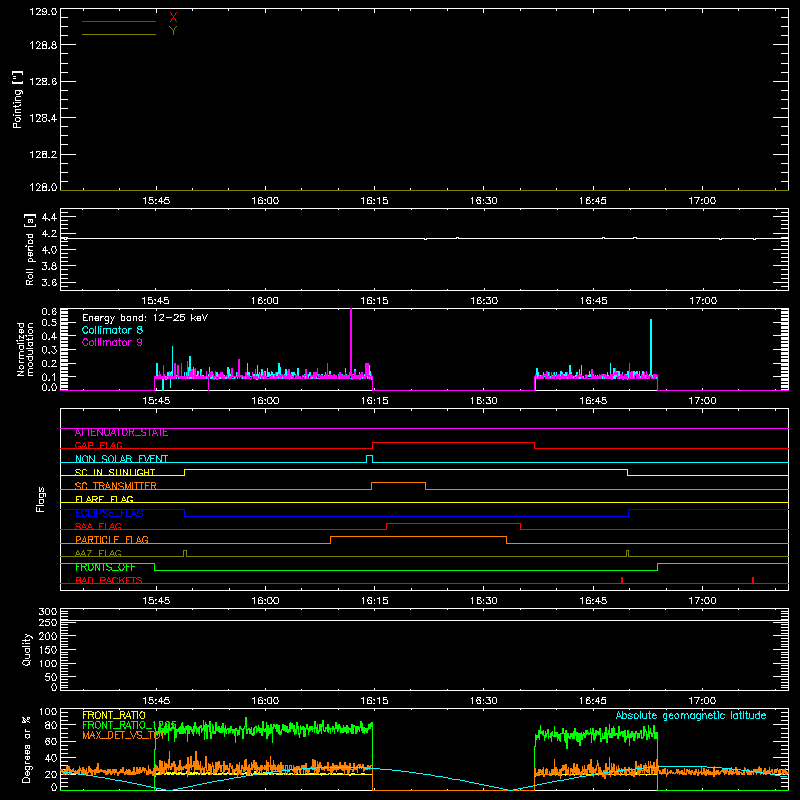Viewport: 800px width, 800px height.
Task: Click the 'Energy band: 12-25 keV' annotation
Action: pyautogui.click(x=145, y=318)
